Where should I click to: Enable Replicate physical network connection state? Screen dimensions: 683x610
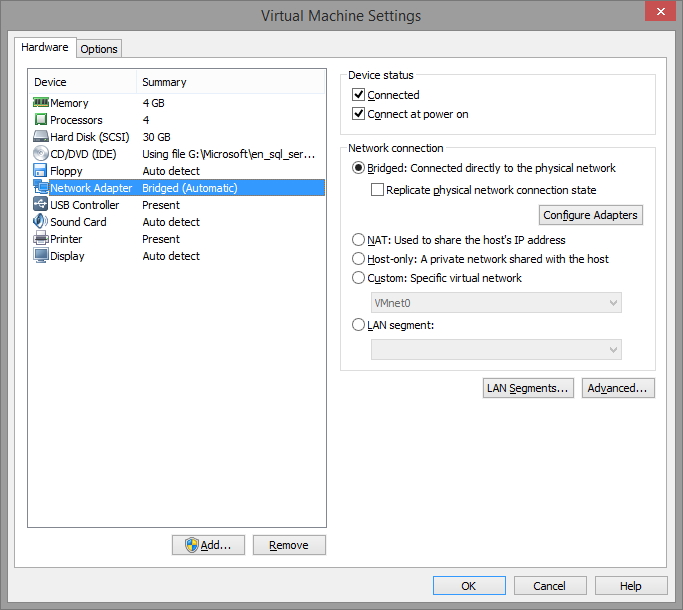point(378,190)
